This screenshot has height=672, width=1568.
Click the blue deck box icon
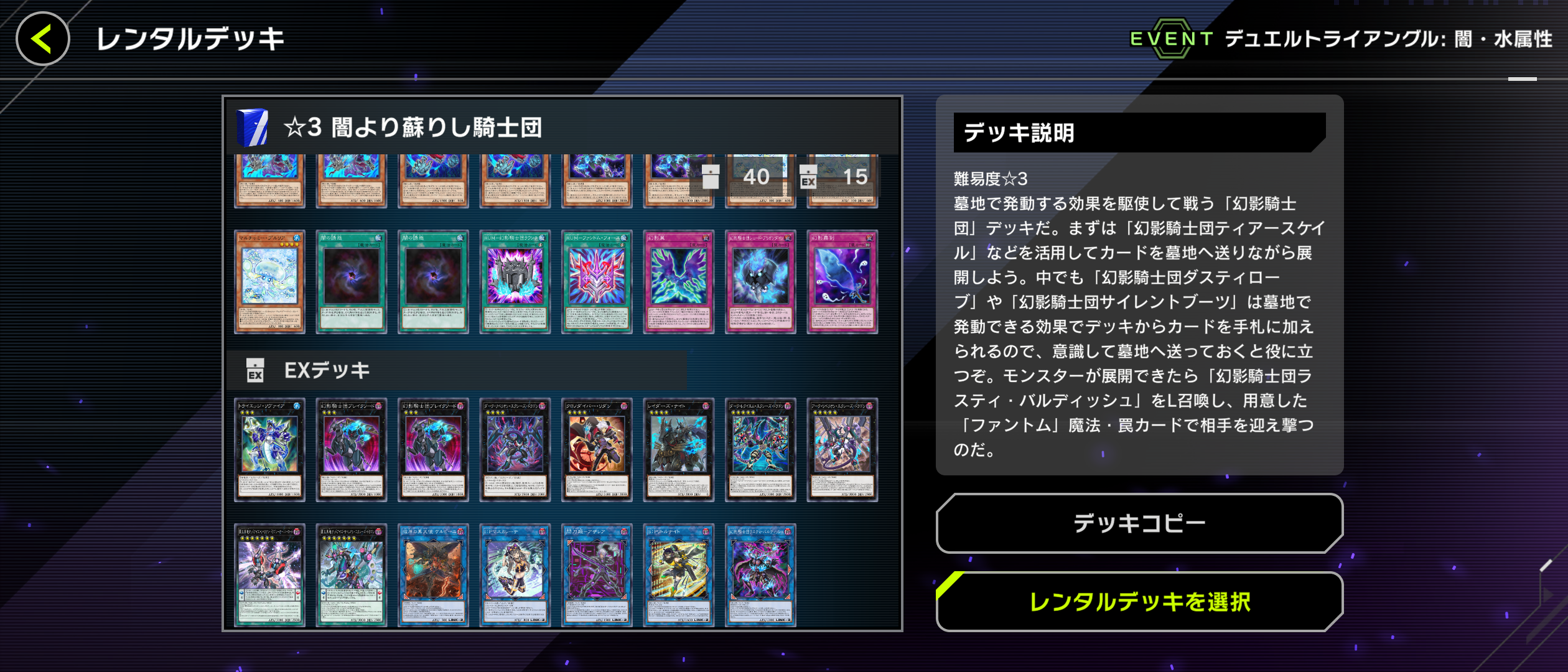point(252,128)
